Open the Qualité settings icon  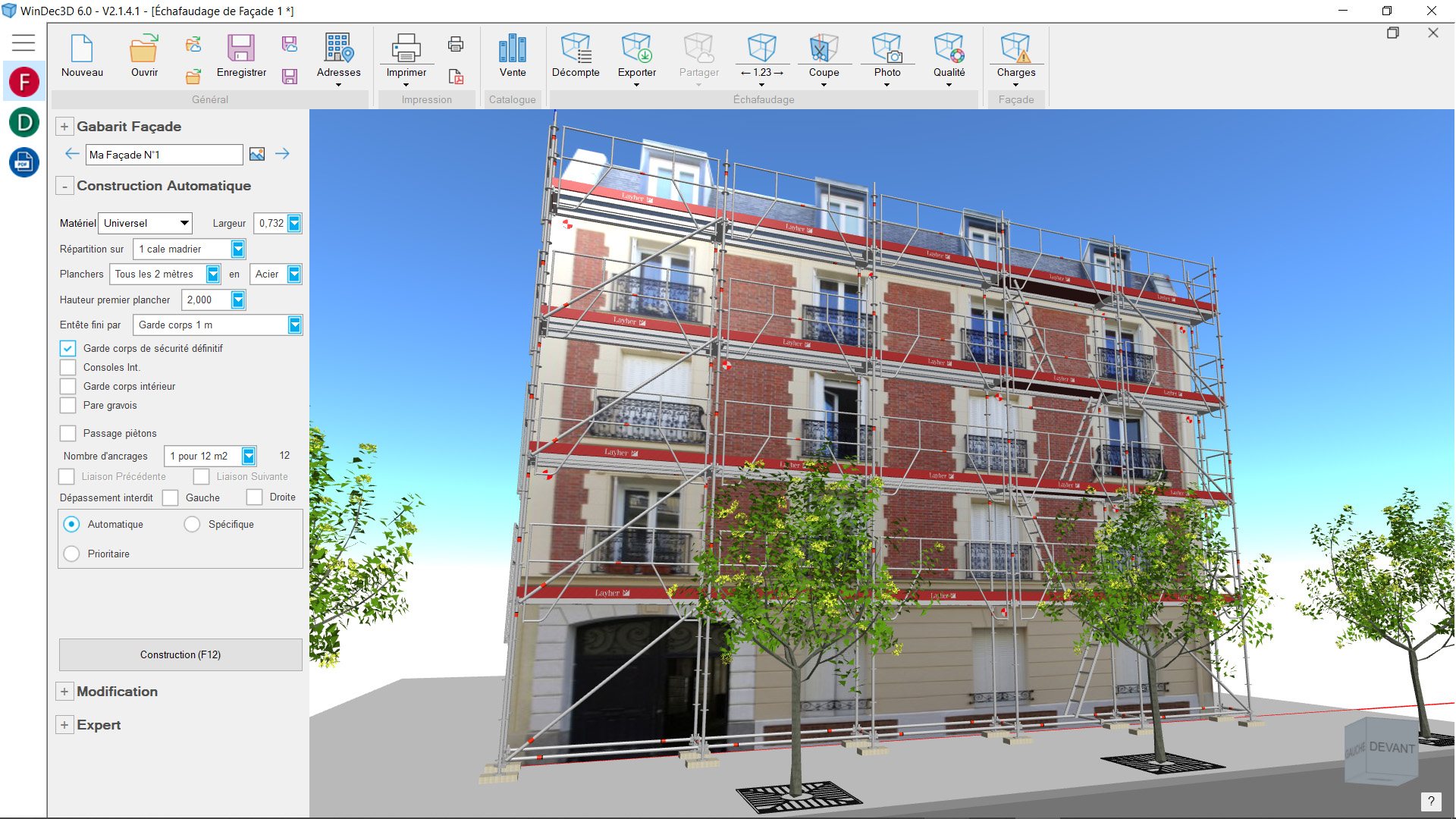point(949,49)
